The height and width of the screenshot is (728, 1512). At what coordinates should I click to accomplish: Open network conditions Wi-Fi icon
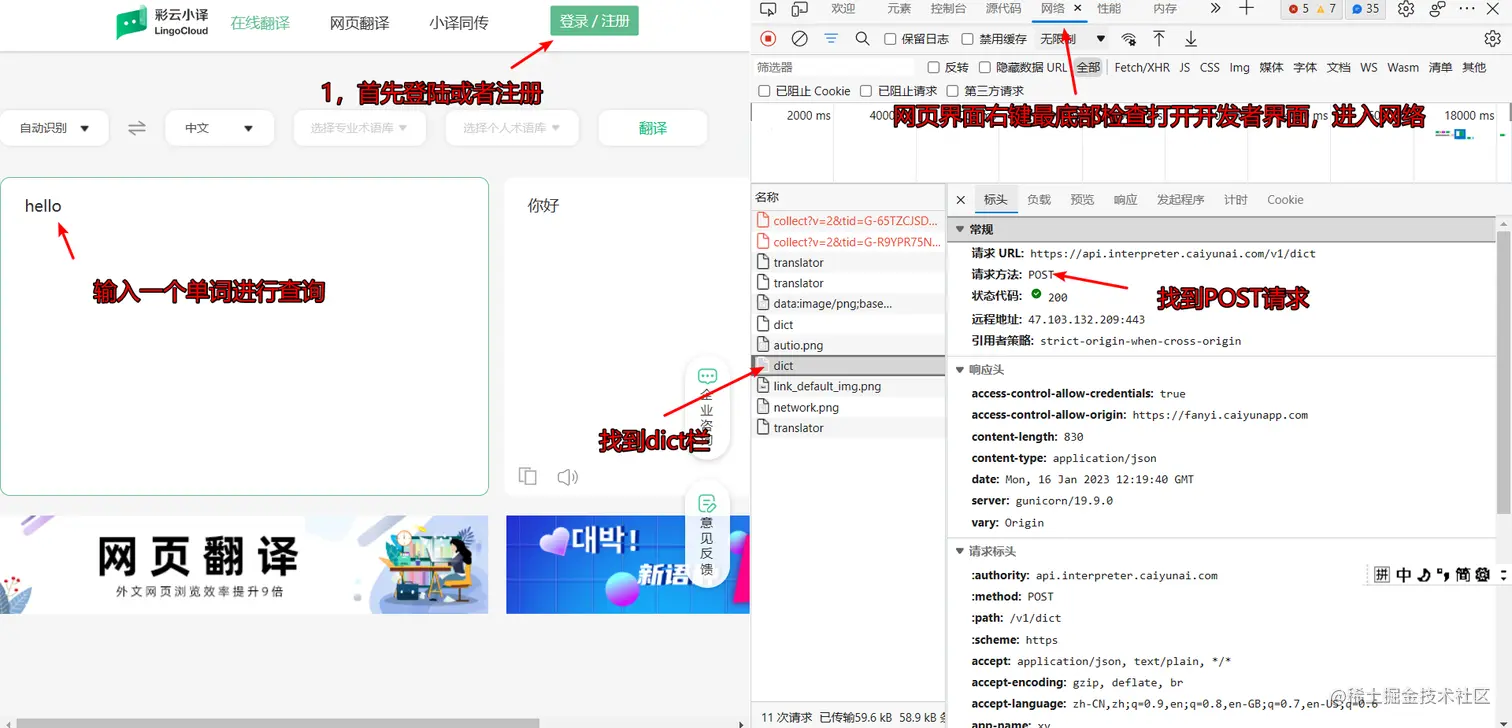1128,39
